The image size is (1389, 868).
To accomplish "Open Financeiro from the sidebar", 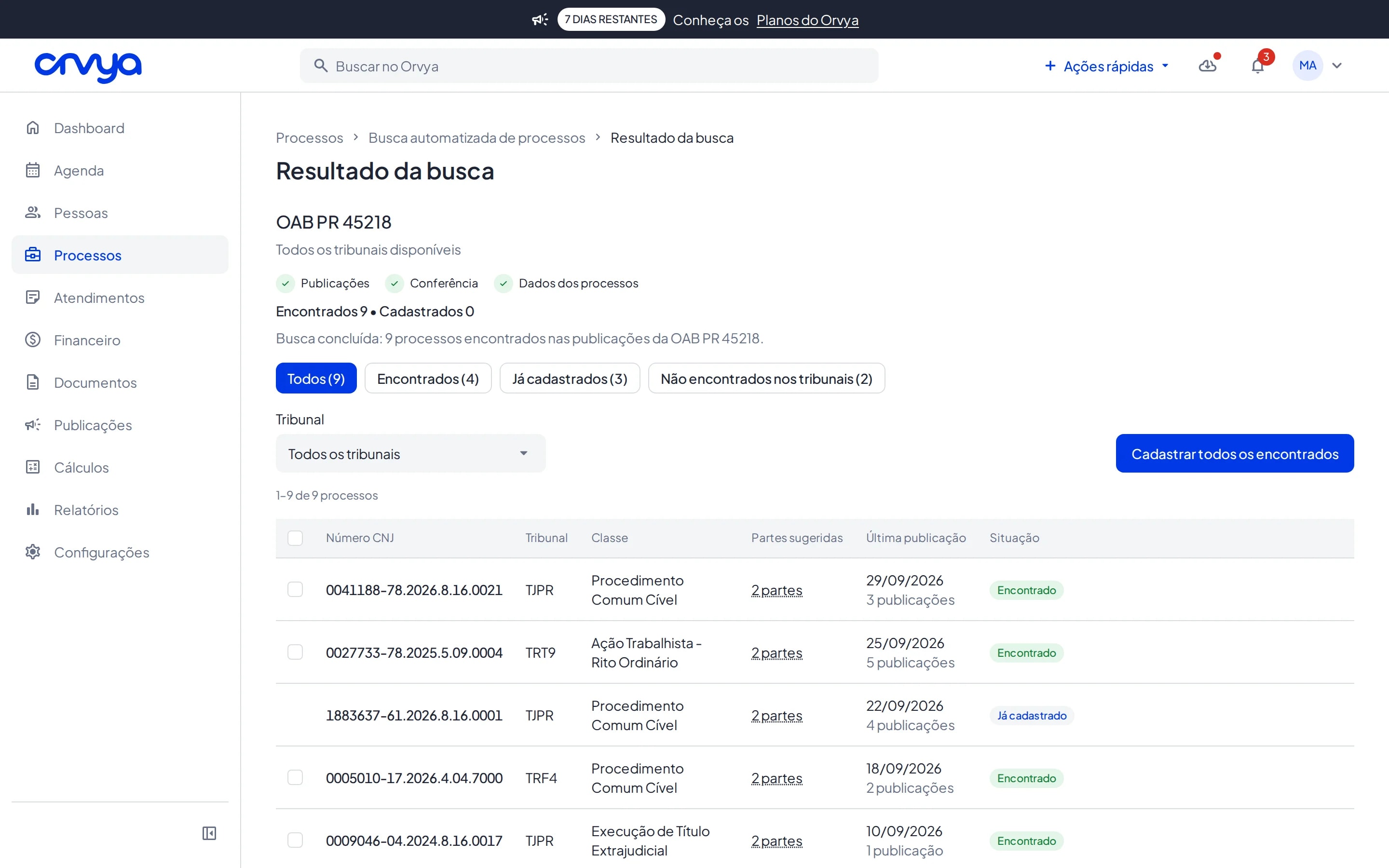I will (120, 340).
